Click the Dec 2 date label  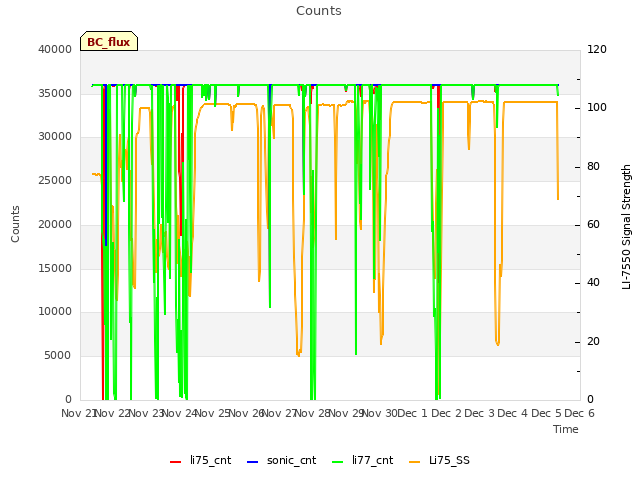[x=447, y=413]
